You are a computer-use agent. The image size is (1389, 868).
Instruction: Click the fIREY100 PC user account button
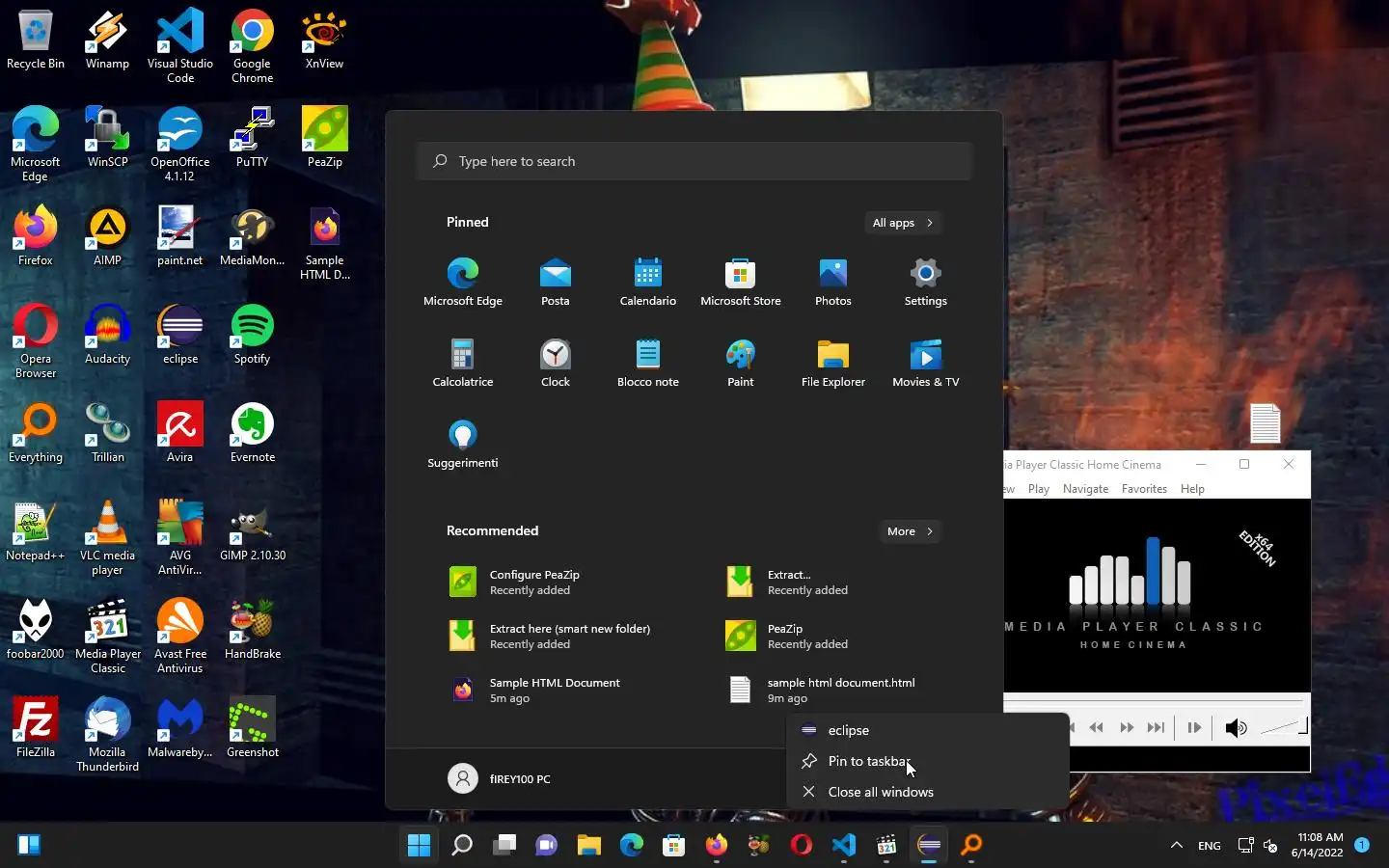pyautogui.click(x=500, y=778)
